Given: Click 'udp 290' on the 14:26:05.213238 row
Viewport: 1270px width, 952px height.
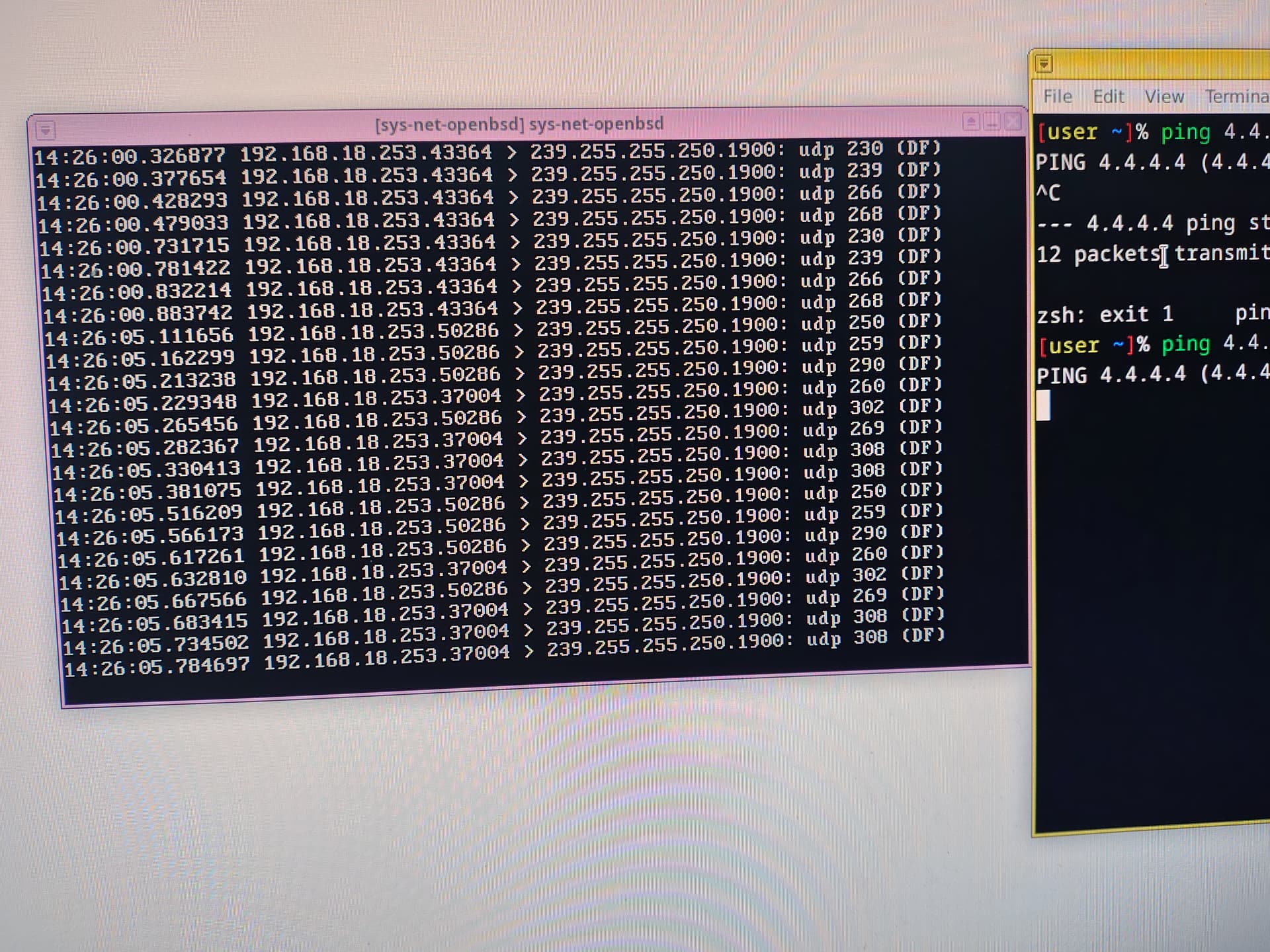Looking at the screenshot, I should [843, 366].
